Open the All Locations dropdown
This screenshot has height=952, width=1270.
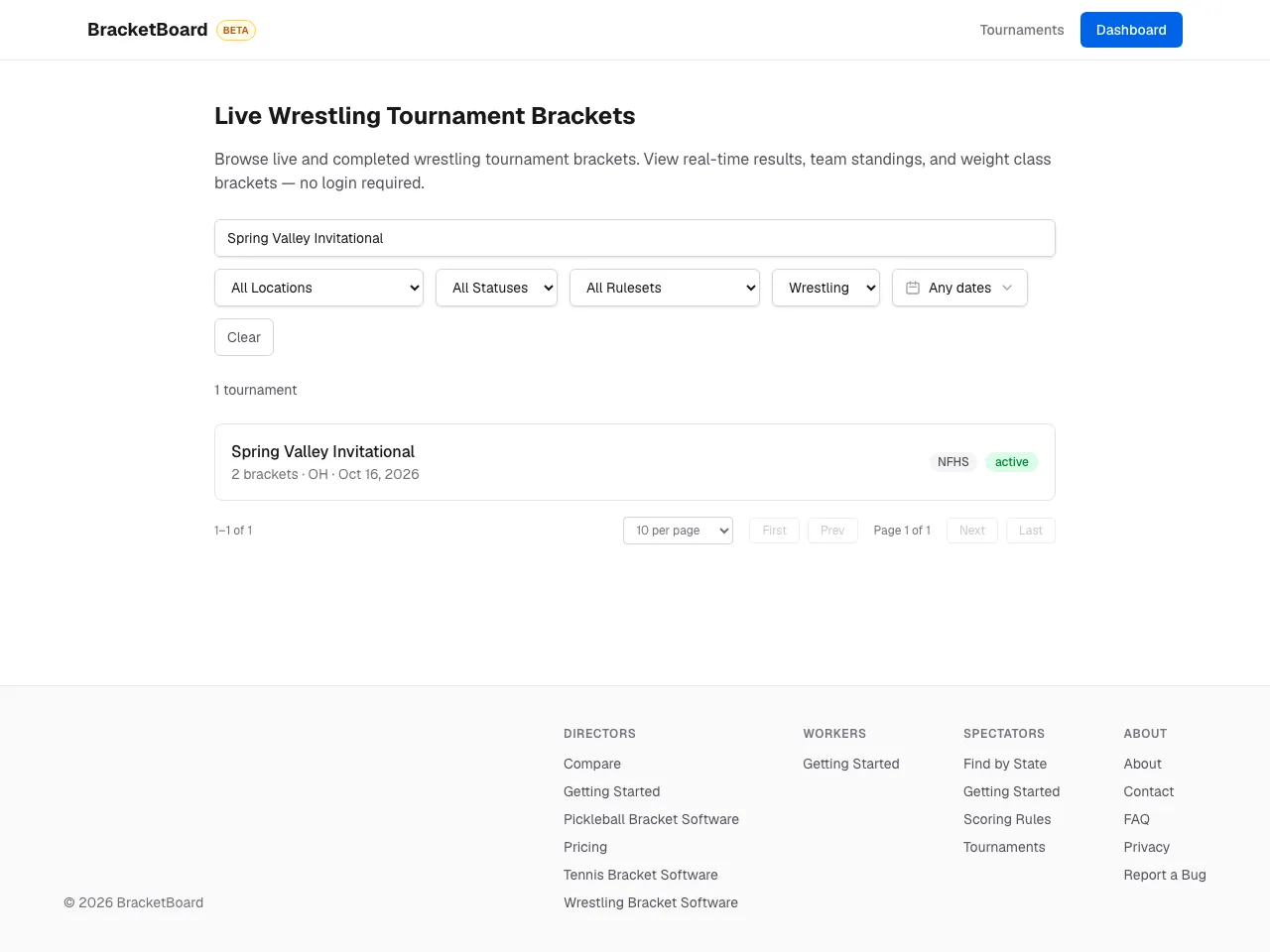(318, 288)
